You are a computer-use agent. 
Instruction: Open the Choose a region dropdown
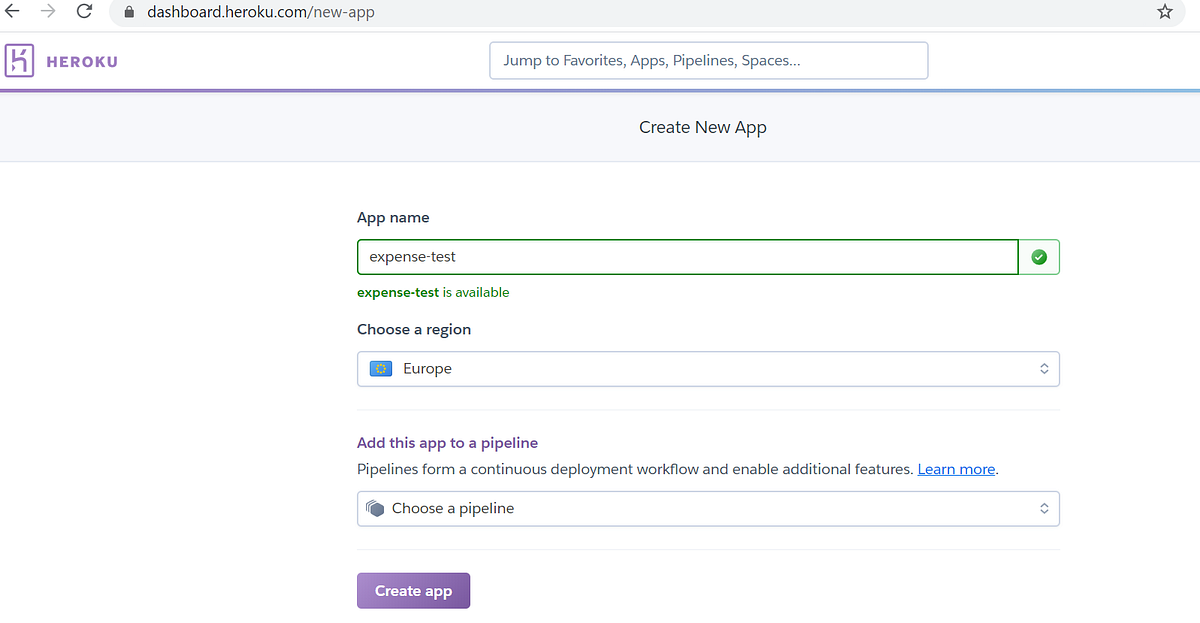[x=708, y=368]
